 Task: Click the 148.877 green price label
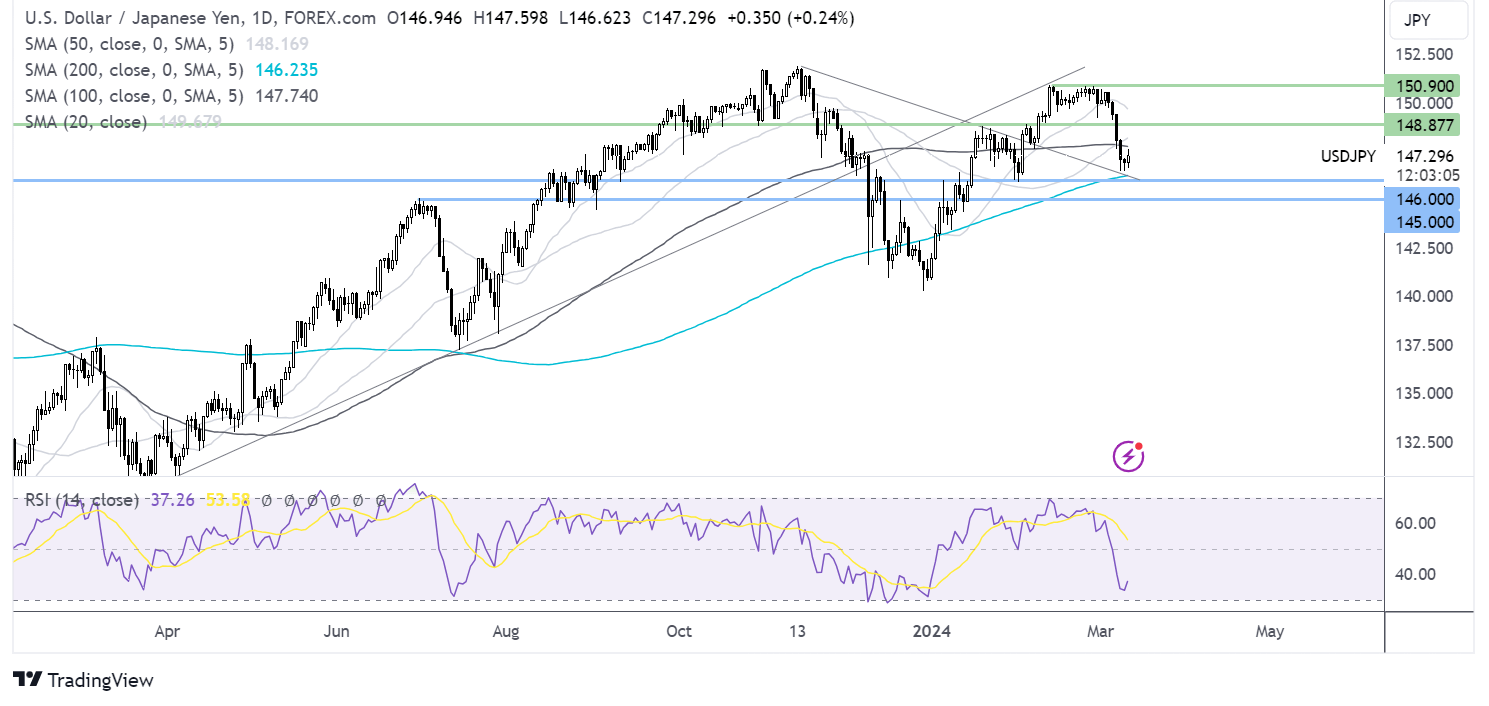(x=1422, y=124)
